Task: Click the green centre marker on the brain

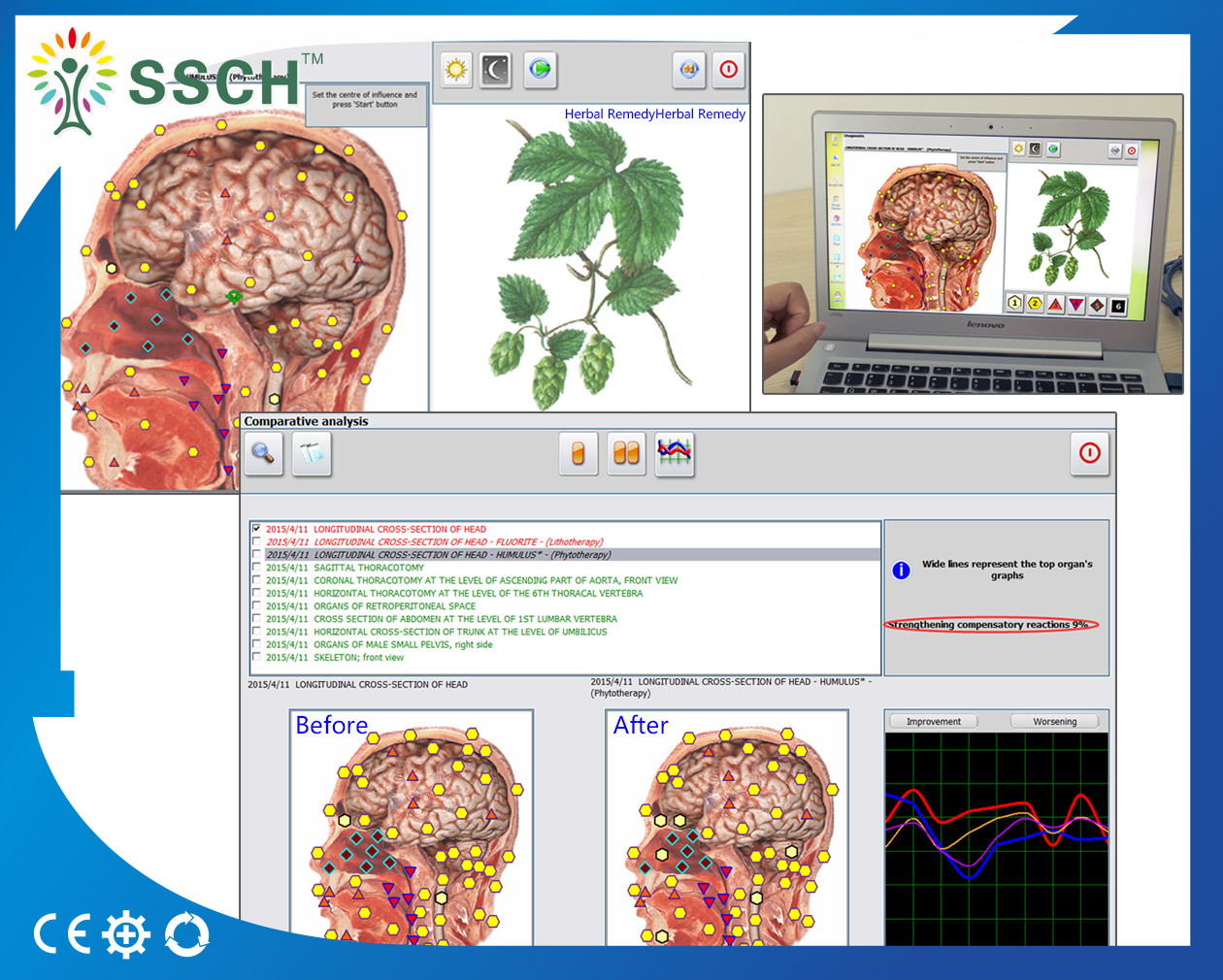Action: tap(234, 297)
